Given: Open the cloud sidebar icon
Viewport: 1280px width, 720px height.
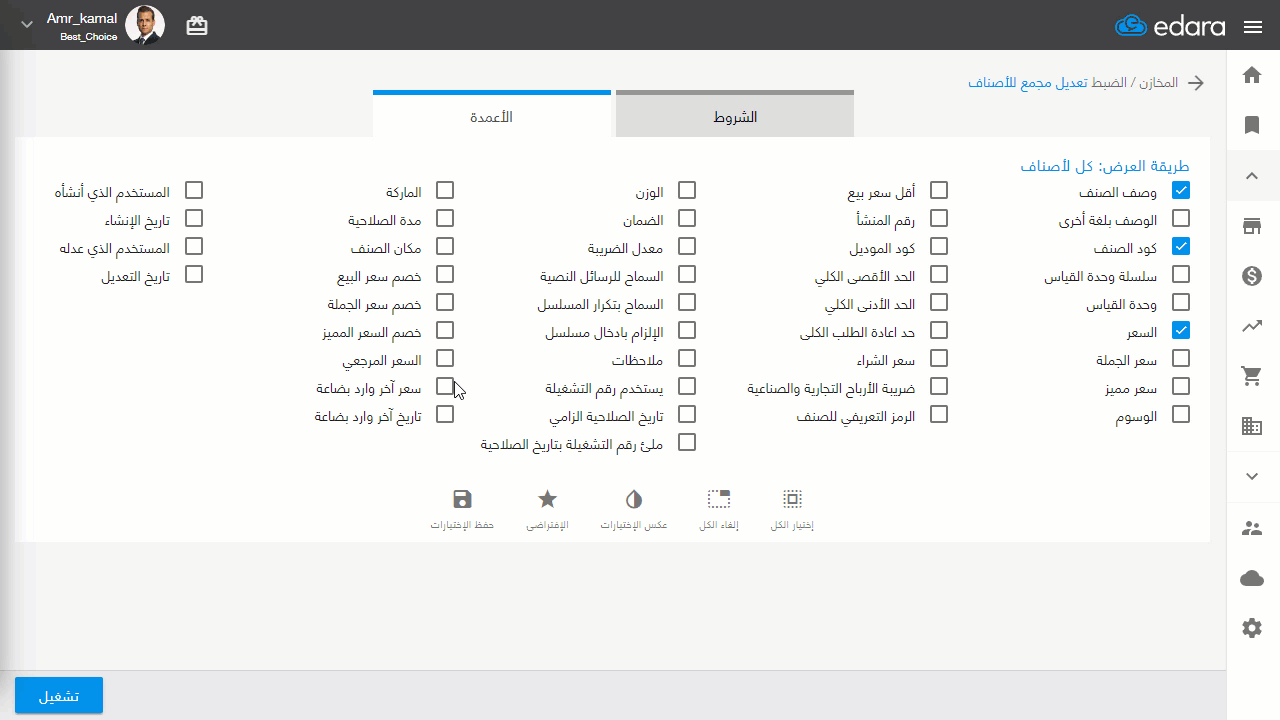Looking at the screenshot, I should [1251, 578].
